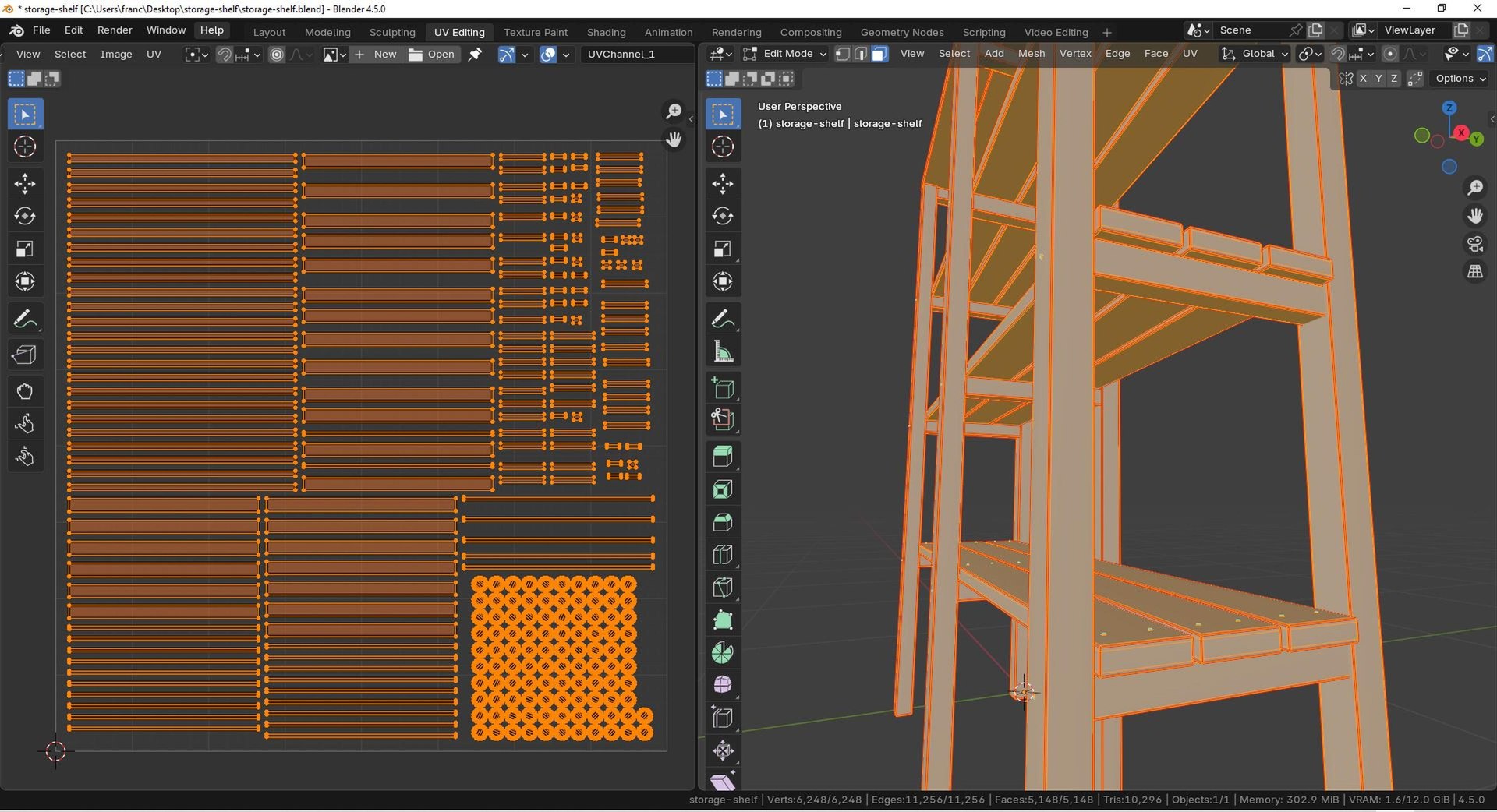Switch perspective/orthographic projection with the grid icon
The width and height of the screenshot is (1497, 812).
coord(1475,272)
